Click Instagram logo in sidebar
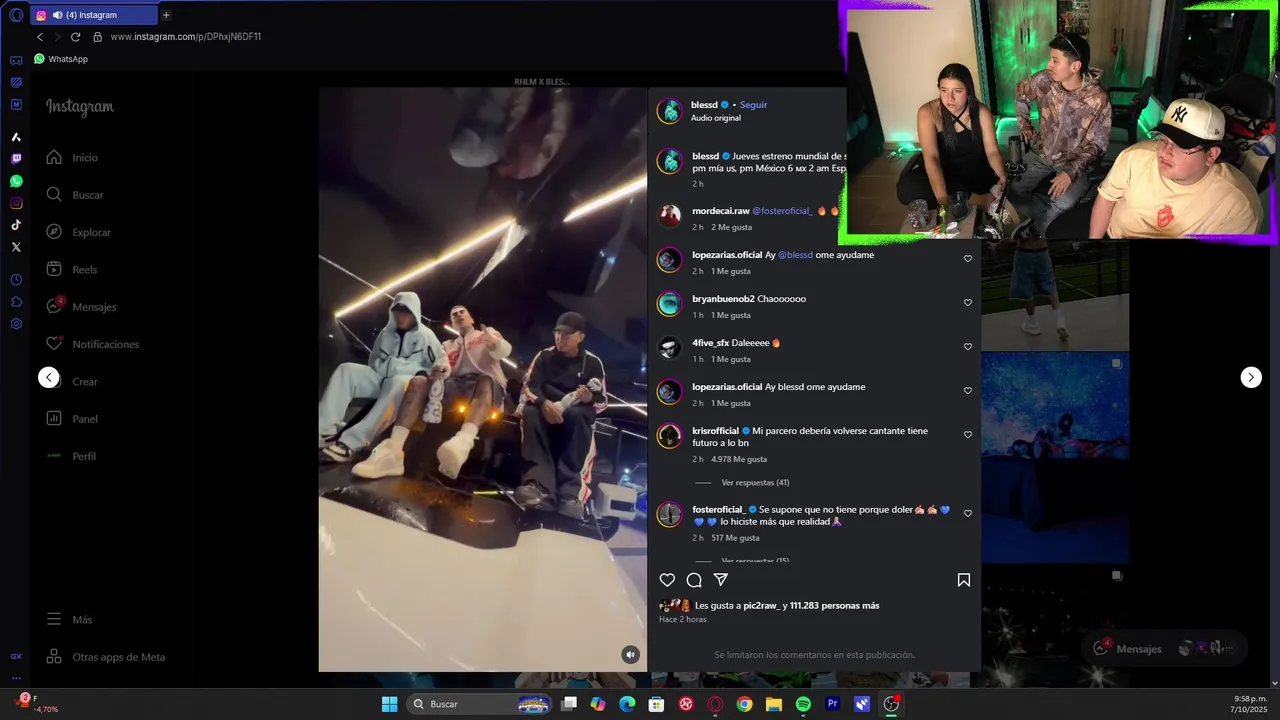Screen dimensions: 1280x720 click(x=80, y=107)
